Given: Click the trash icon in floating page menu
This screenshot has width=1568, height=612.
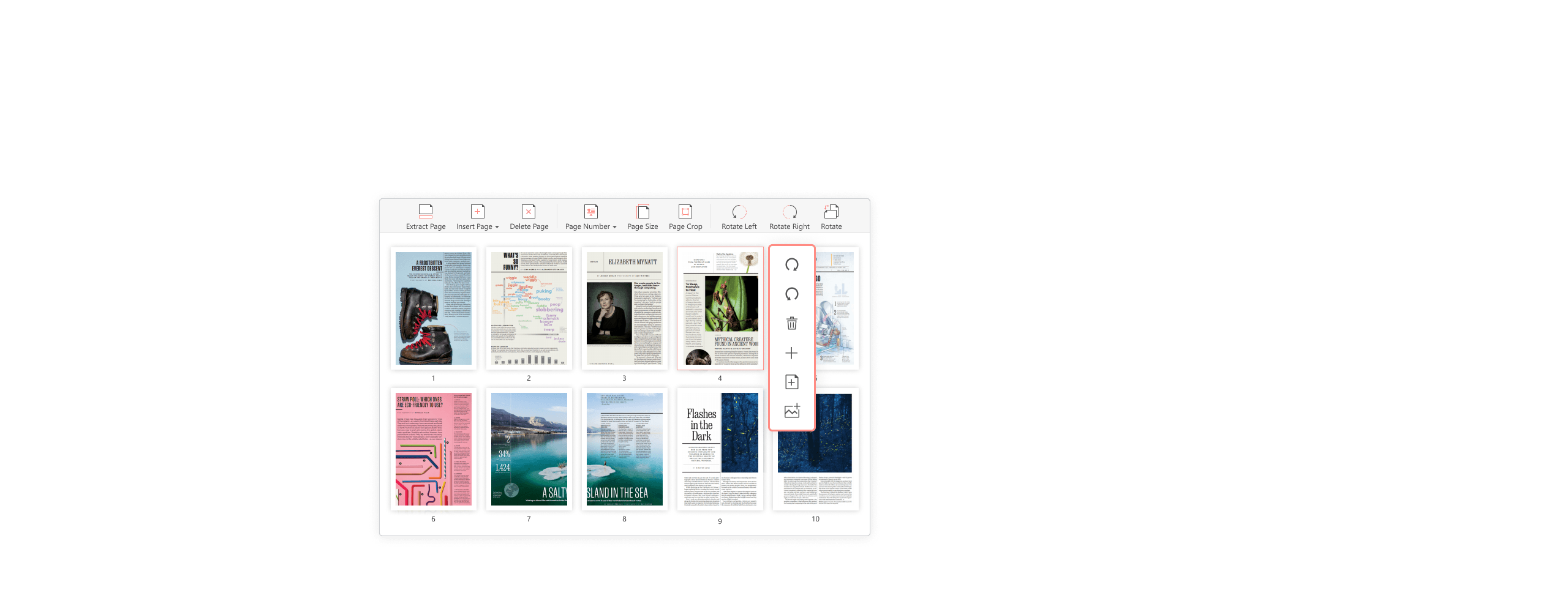Looking at the screenshot, I should [x=791, y=324].
